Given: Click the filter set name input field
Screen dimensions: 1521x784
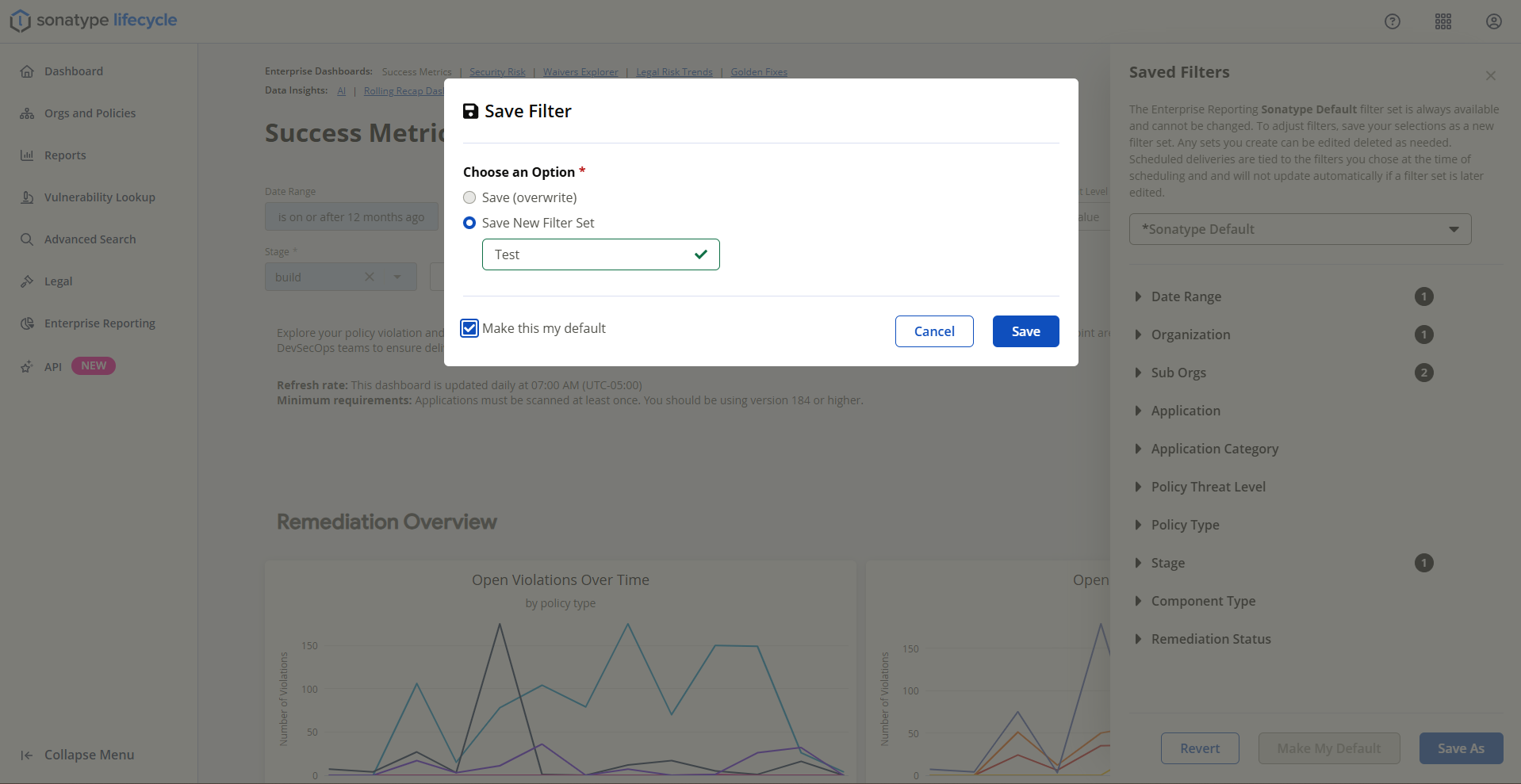Looking at the screenshot, I should 600,254.
